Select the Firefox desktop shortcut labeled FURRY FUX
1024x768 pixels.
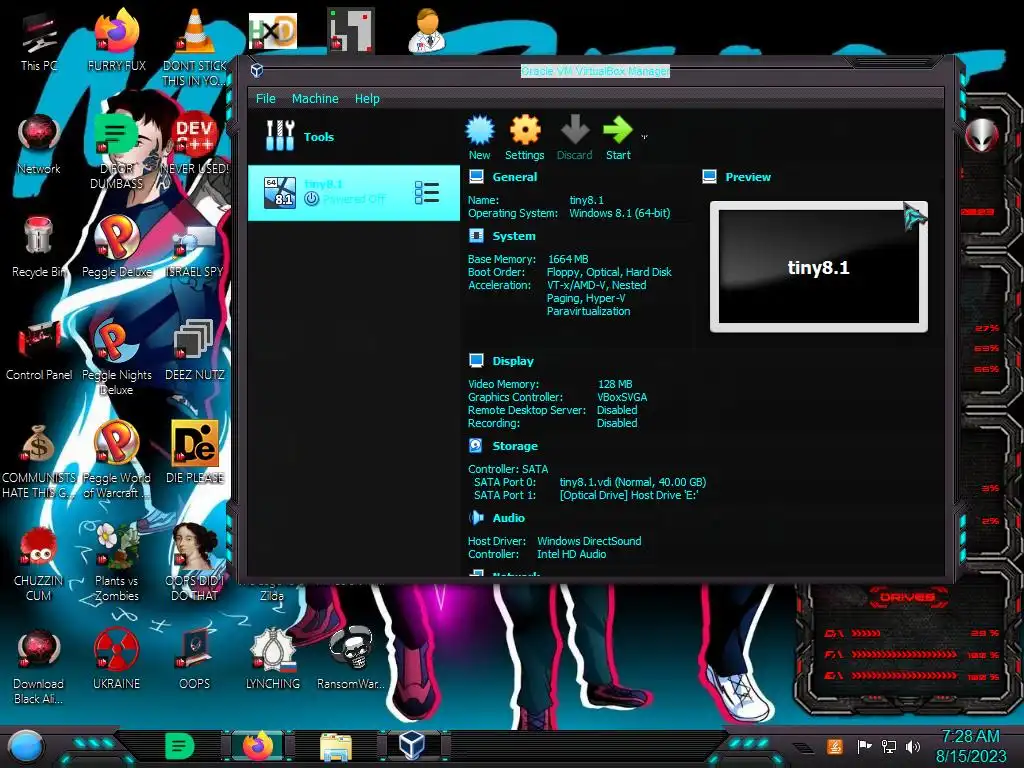pyautogui.click(x=116, y=40)
